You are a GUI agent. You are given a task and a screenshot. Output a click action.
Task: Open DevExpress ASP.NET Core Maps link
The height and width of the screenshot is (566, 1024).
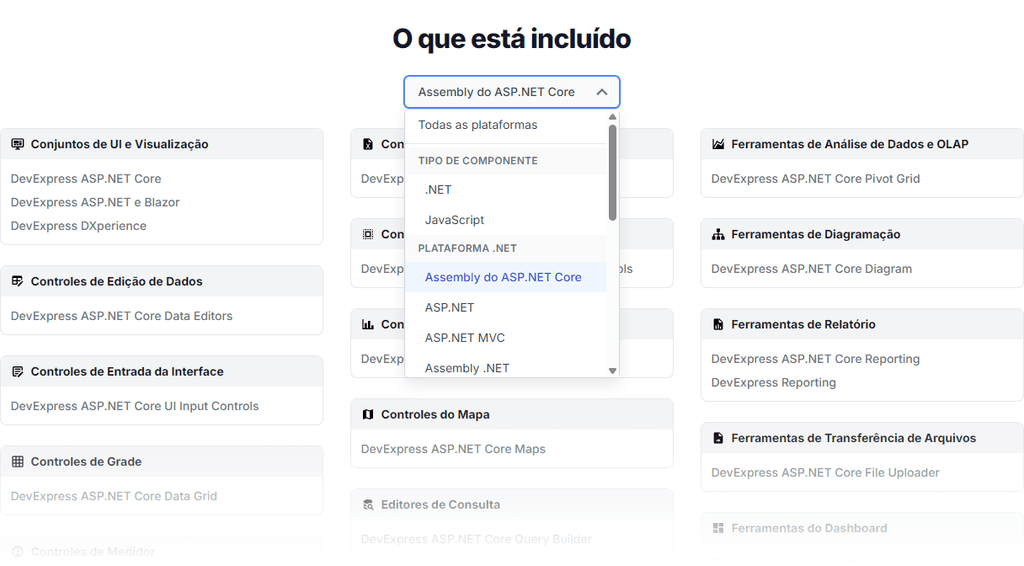453,449
